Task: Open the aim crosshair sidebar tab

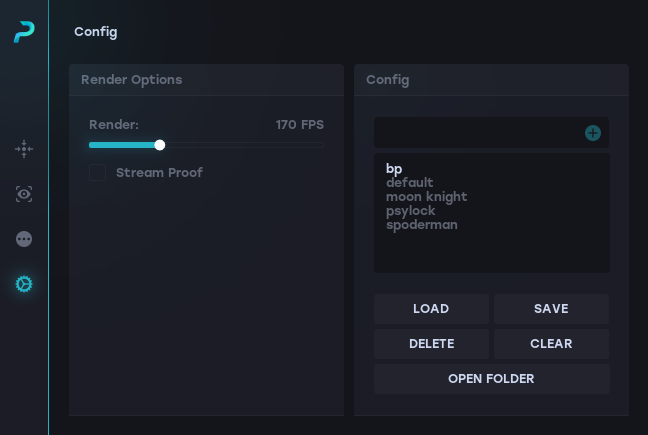Action: pyautogui.click(x=24, y=149)
